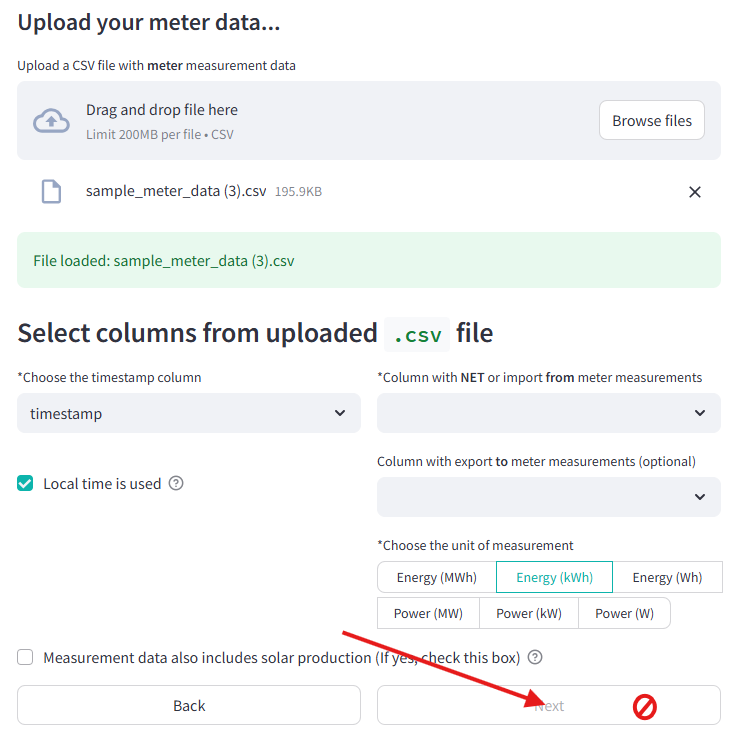735x741 pixels.
Task: Check the solar production measurement checkbox
Action: [25, 657]
